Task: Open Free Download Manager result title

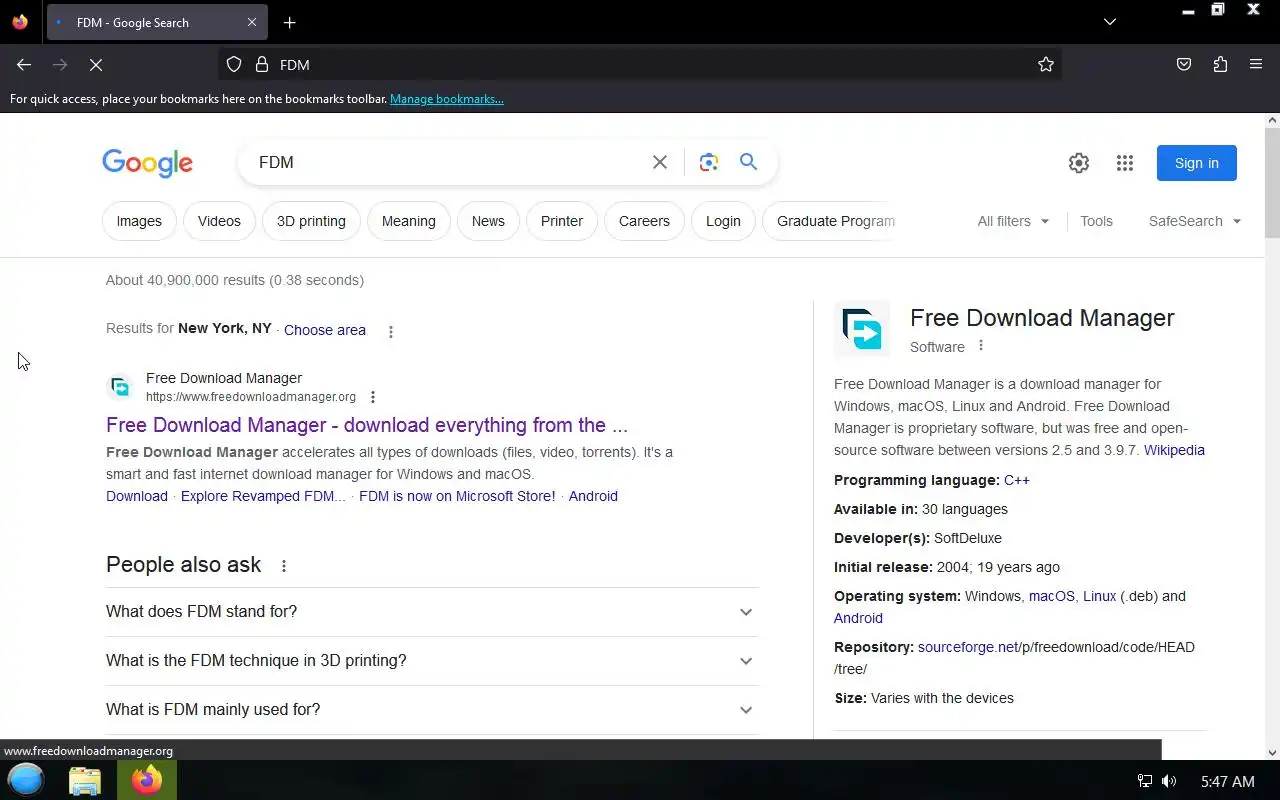Action: pos(367,425)
